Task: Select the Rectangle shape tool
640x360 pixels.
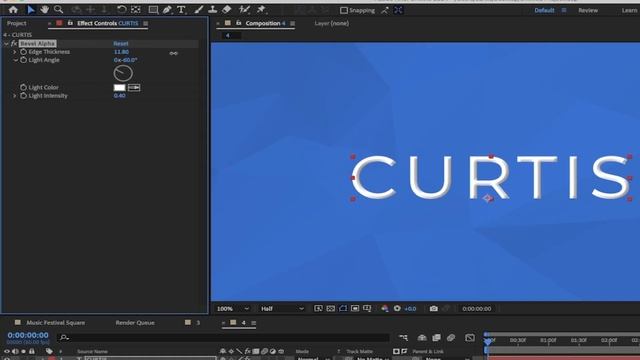Action: coord(153,10)
